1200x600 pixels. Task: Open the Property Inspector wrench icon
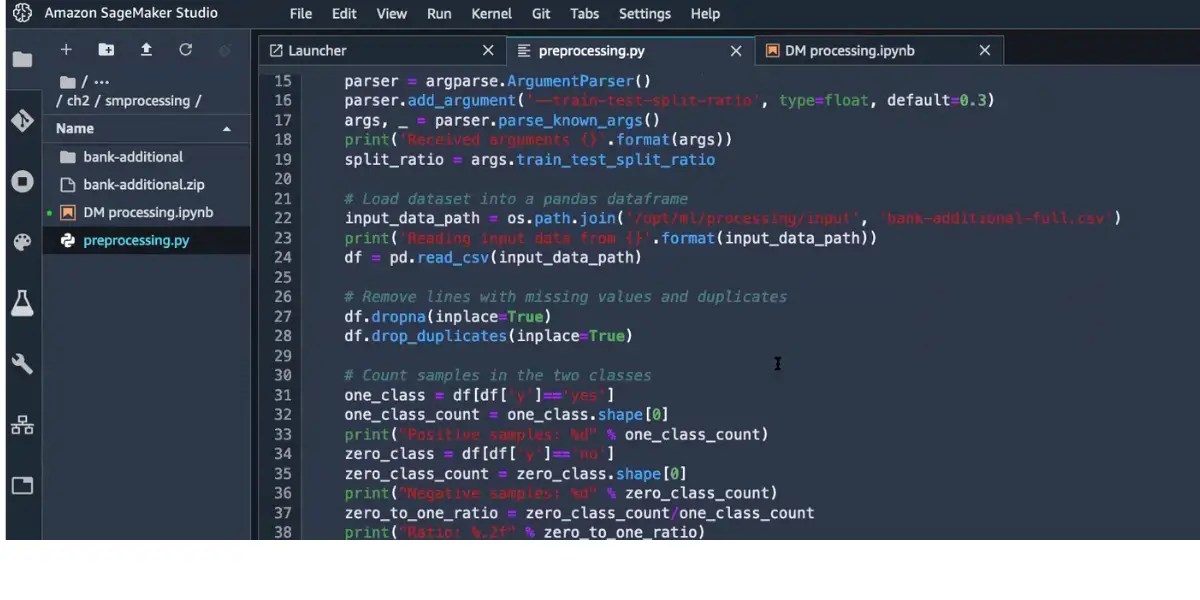[22, 364]
